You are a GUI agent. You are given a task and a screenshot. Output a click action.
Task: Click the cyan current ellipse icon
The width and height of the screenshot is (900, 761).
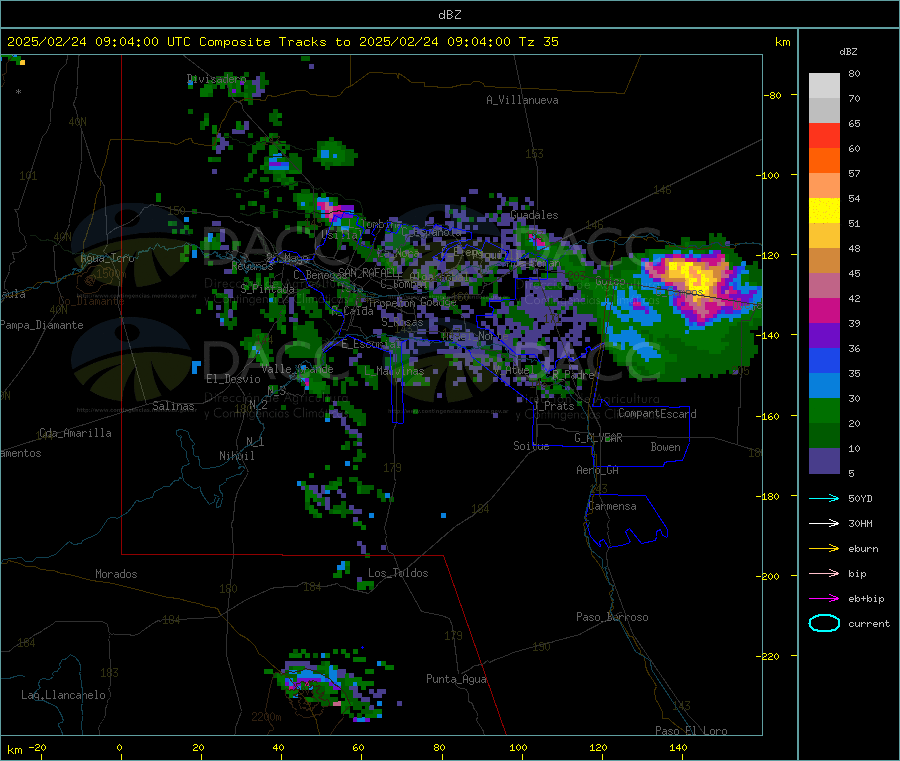pyautogui.click(x=824, y=623)
